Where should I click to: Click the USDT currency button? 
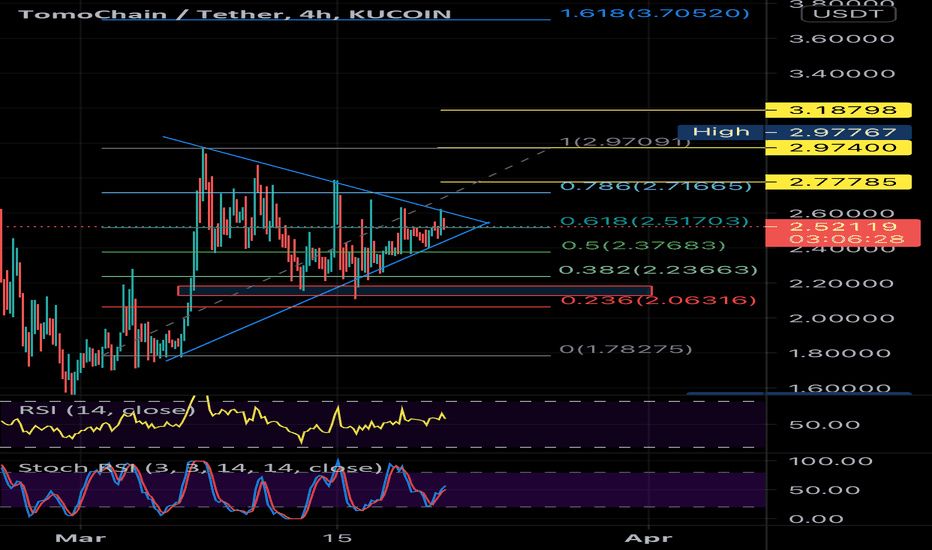point(848,14)
